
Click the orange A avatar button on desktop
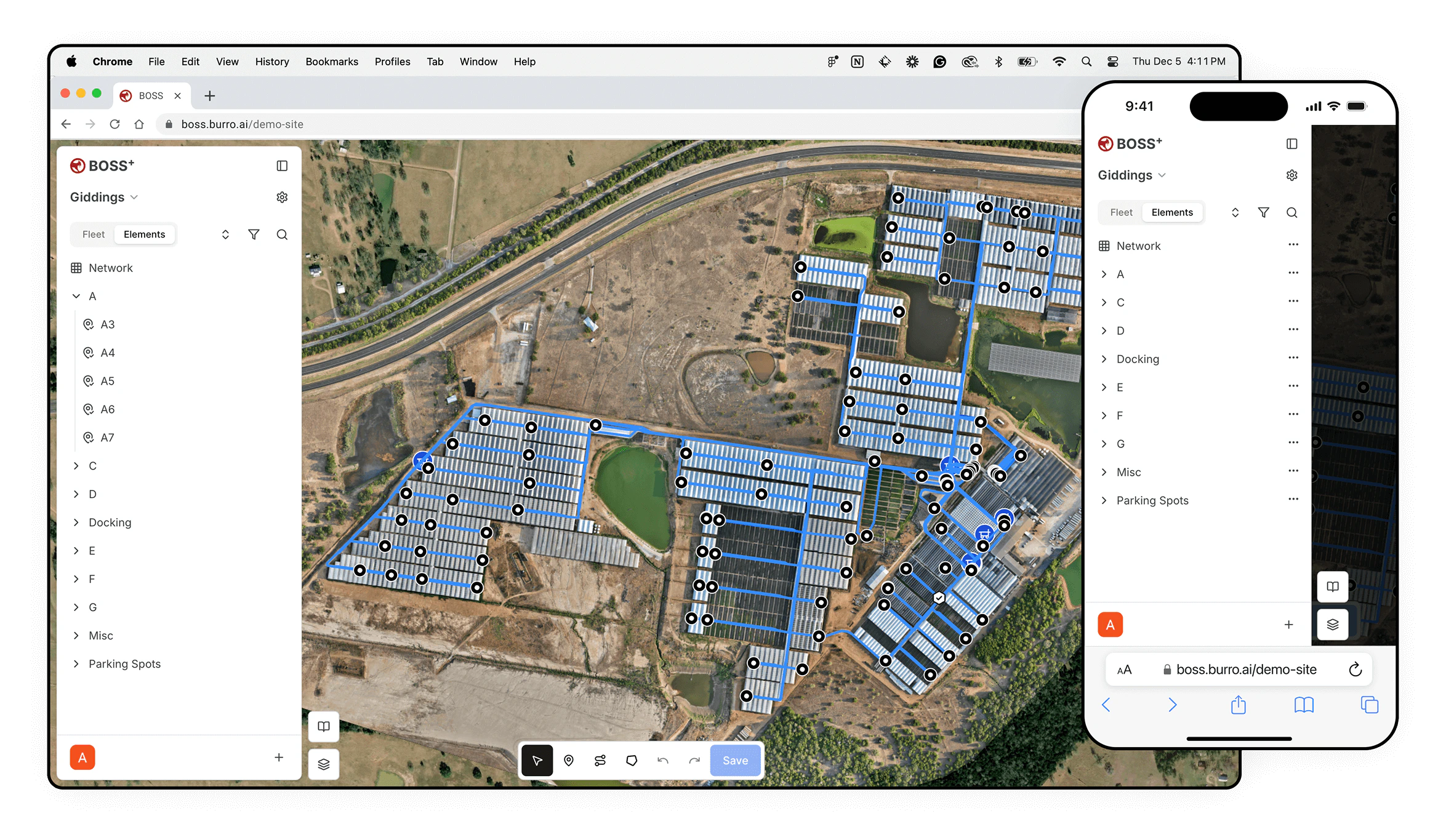[x=82, y=758]
